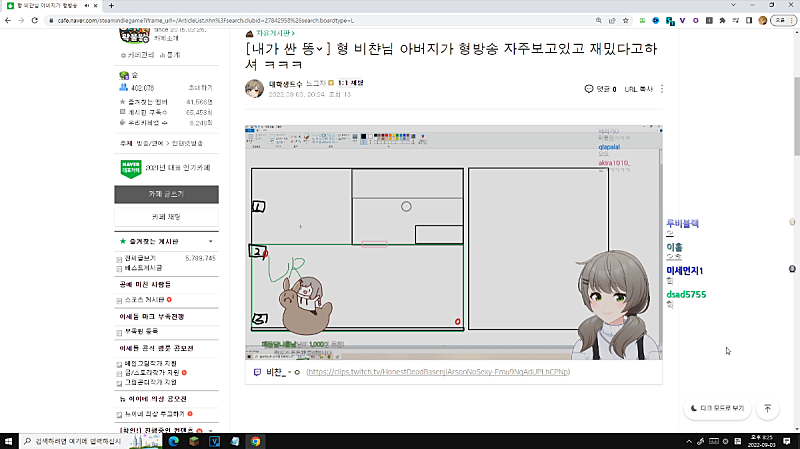The height and width of the screenshot is (449, 800).
Task: Open the media control playlist icon
Action: 735,20
